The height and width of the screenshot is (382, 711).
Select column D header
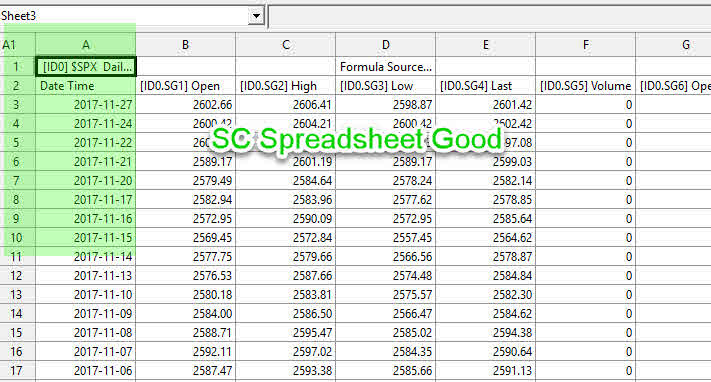pos(385,45)
